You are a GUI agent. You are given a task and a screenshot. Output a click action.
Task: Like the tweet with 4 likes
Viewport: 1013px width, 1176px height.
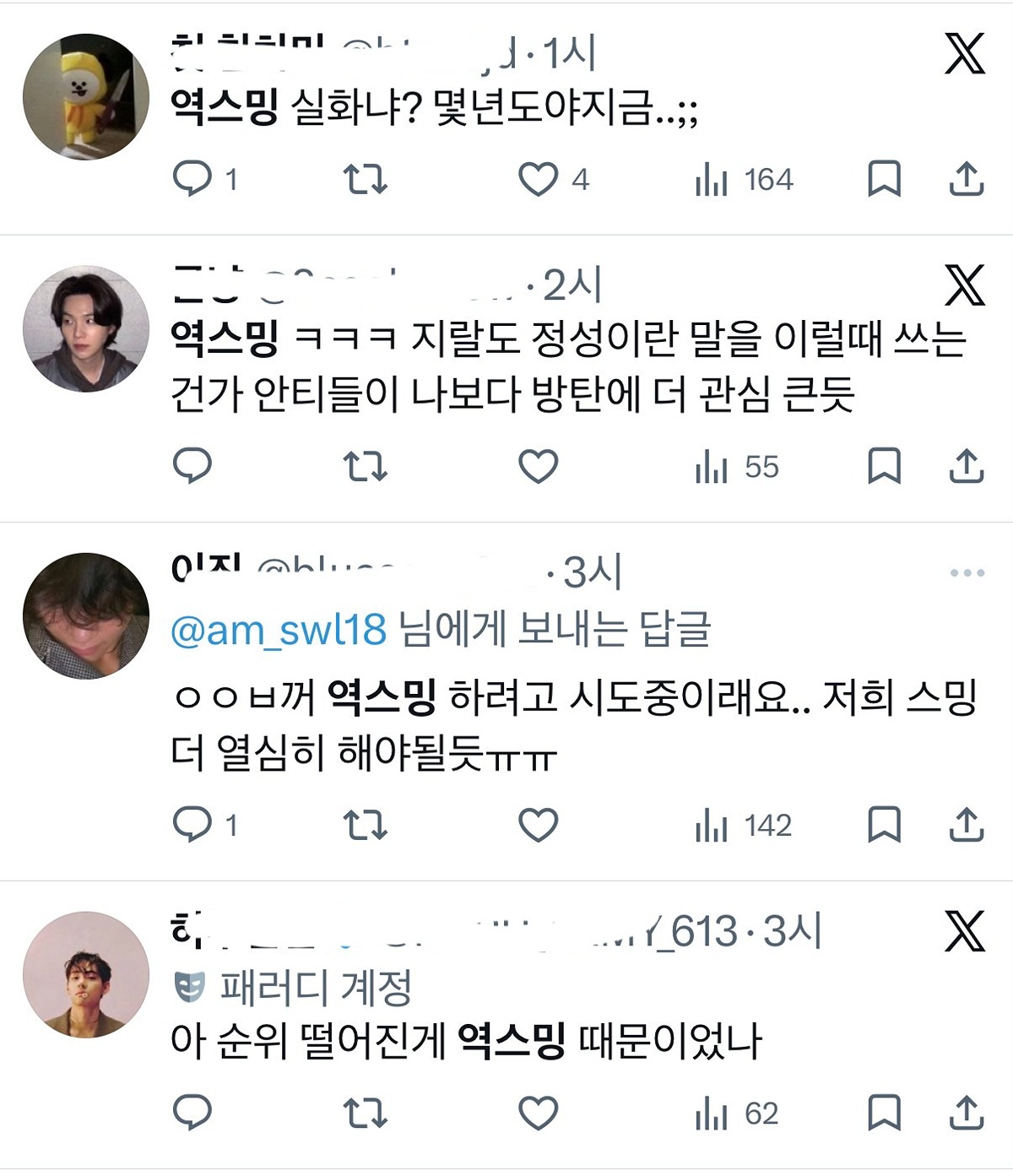tap(538, 179)
